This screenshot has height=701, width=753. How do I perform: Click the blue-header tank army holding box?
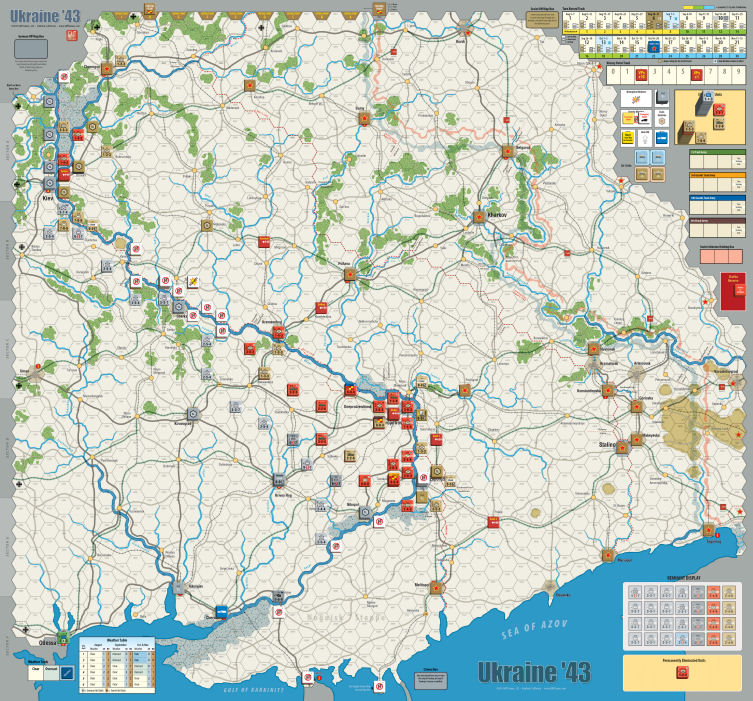click(x=717, y=205)
